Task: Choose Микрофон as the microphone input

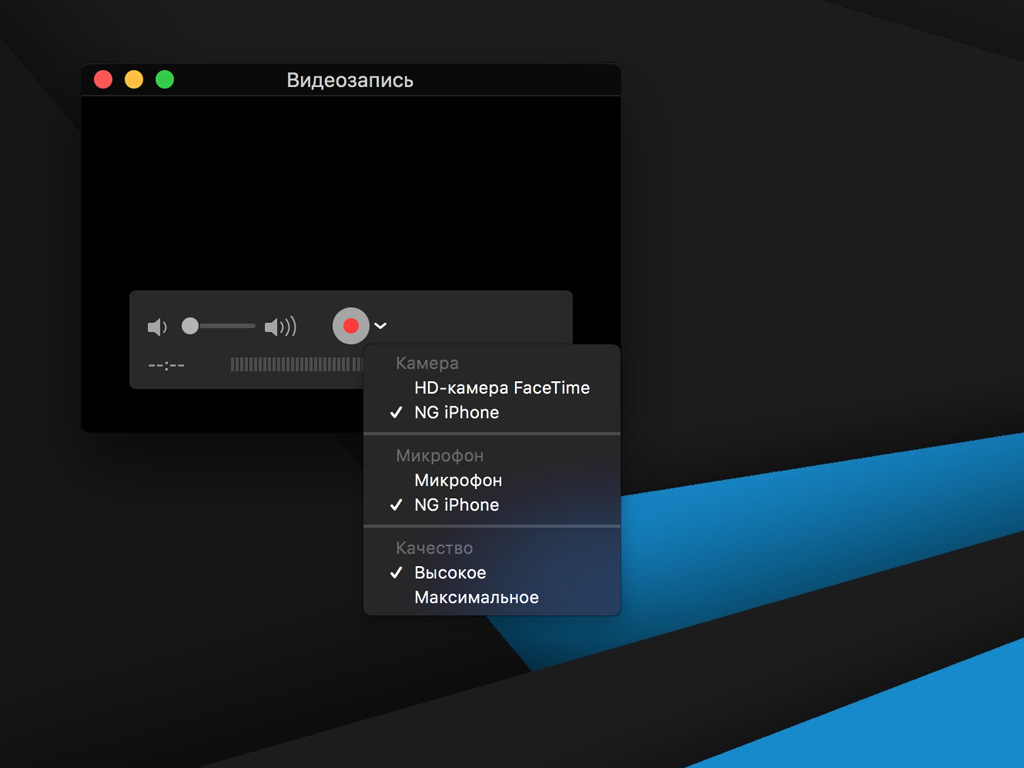Action: pyautogui.click(x=492, y=481)
